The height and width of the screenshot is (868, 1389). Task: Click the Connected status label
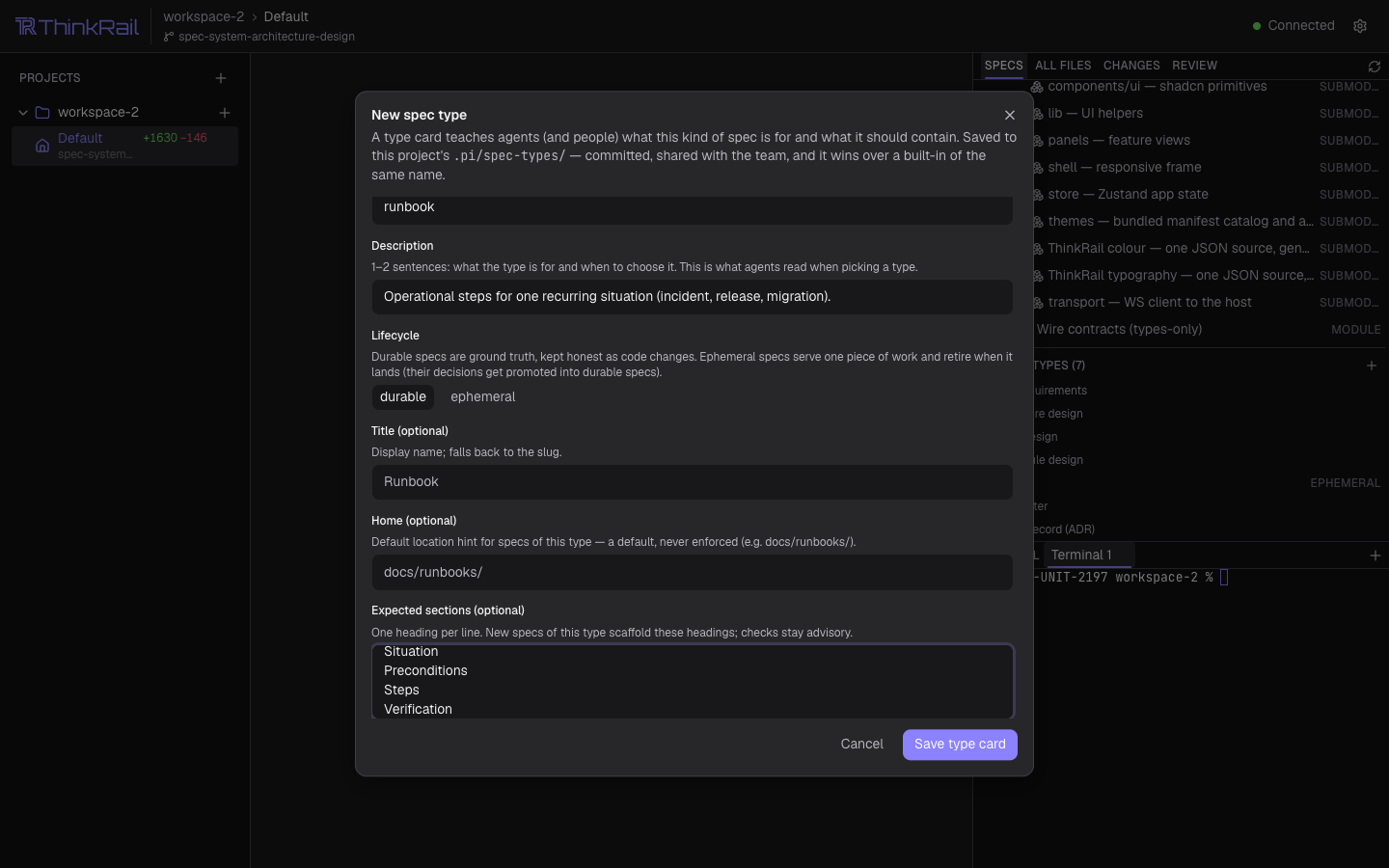pos(1301,26)
